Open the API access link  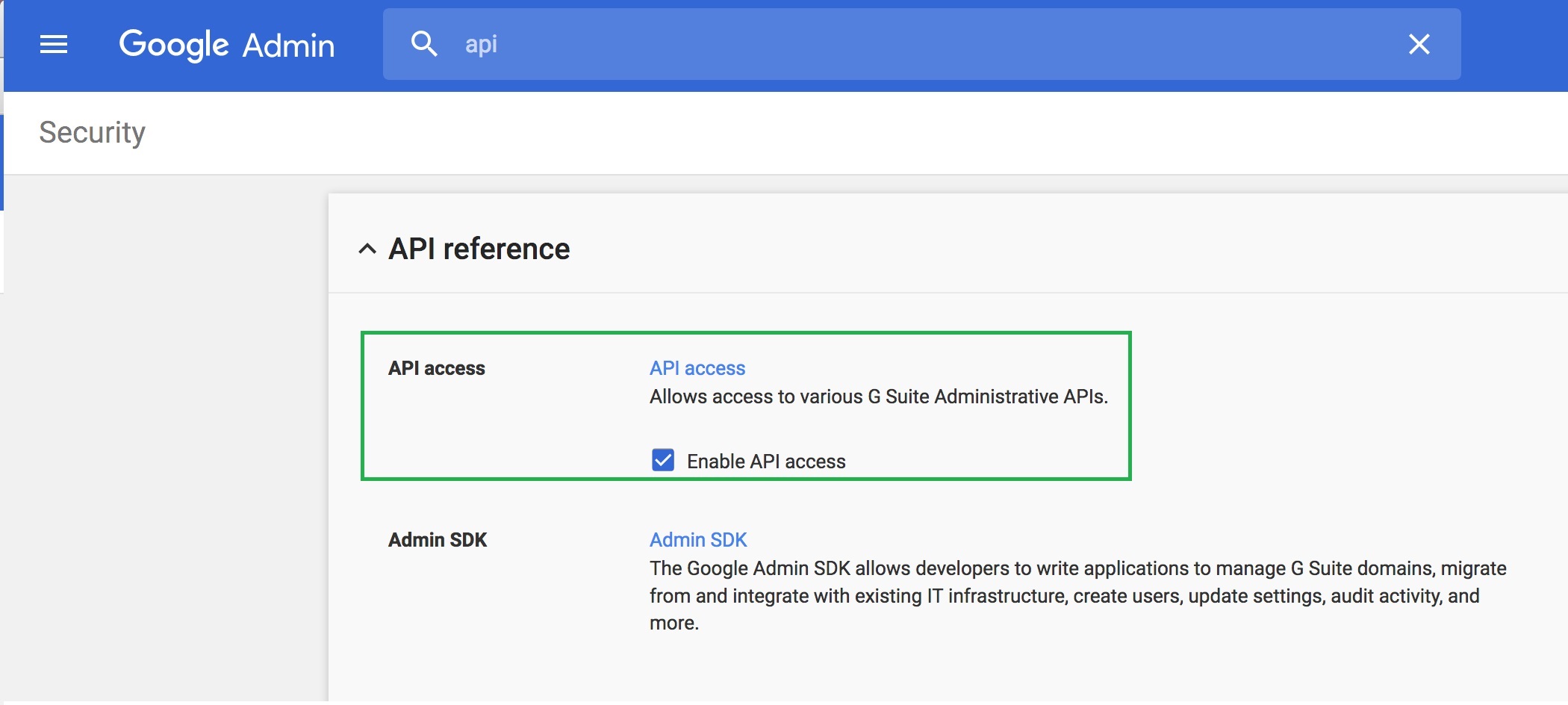(697, 368)
